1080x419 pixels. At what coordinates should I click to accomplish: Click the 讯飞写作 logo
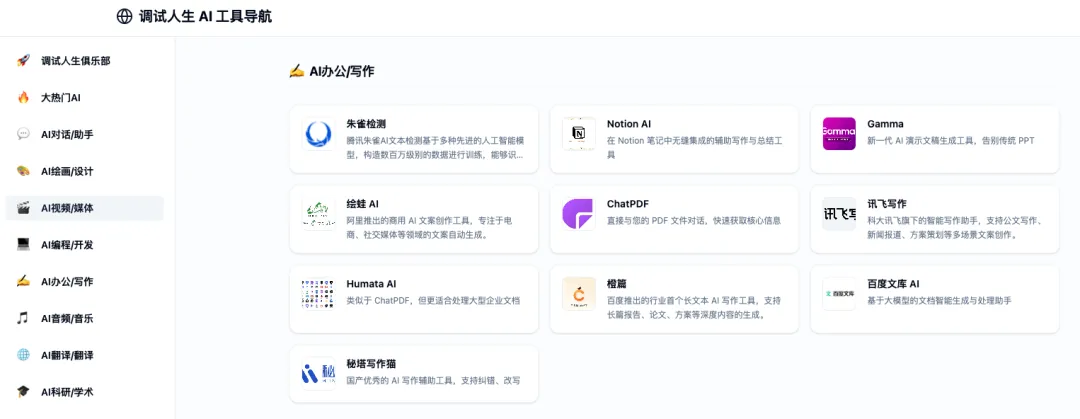pyautogui.click(x=839, y=214)
